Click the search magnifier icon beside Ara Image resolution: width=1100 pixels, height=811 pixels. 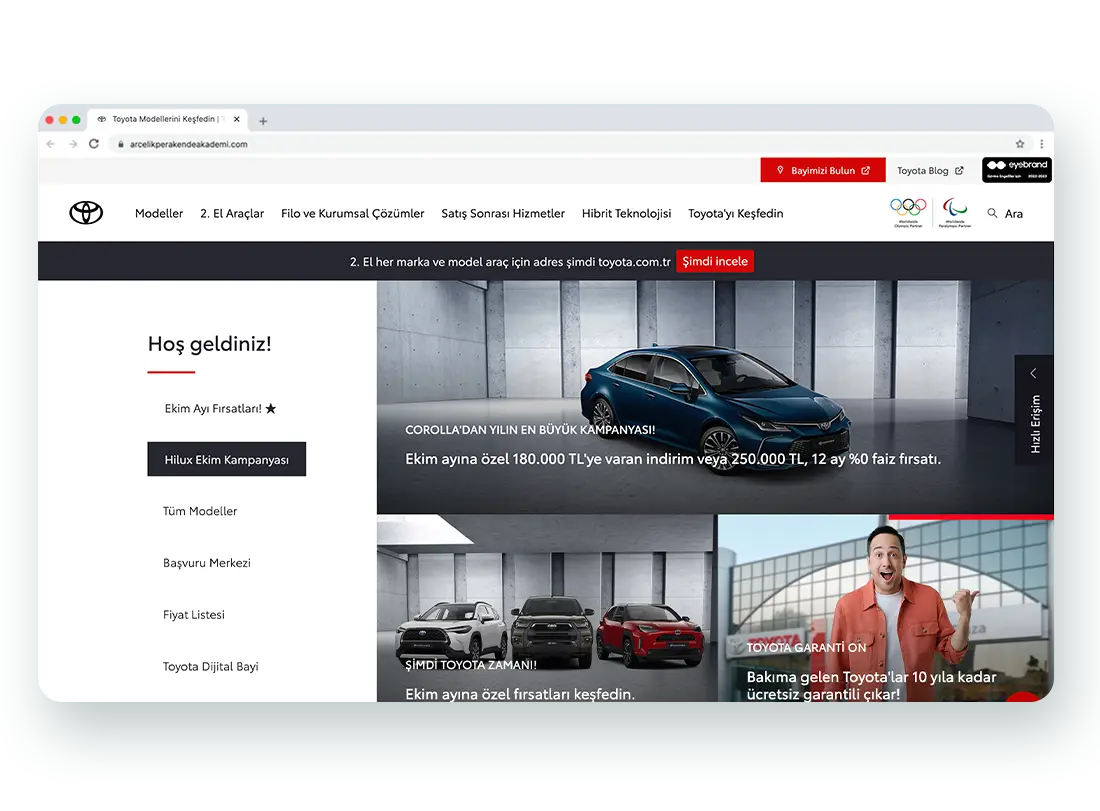click(x=992, y=213)
